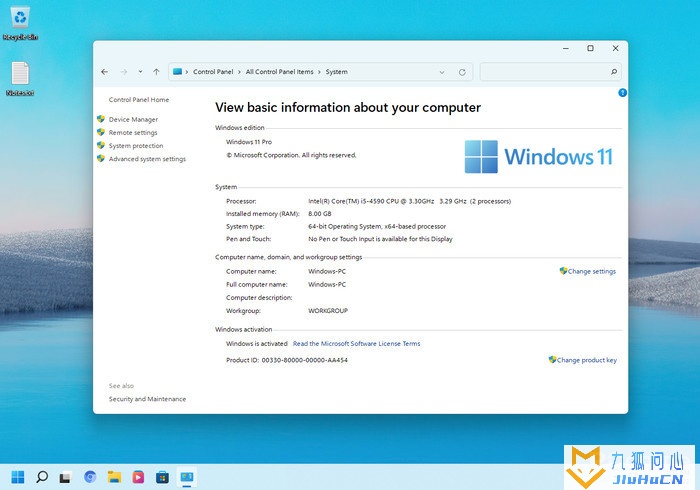Open the Start menu on taskbar
The height and width of the screenshot is (490, 700).
click(18, 477)
